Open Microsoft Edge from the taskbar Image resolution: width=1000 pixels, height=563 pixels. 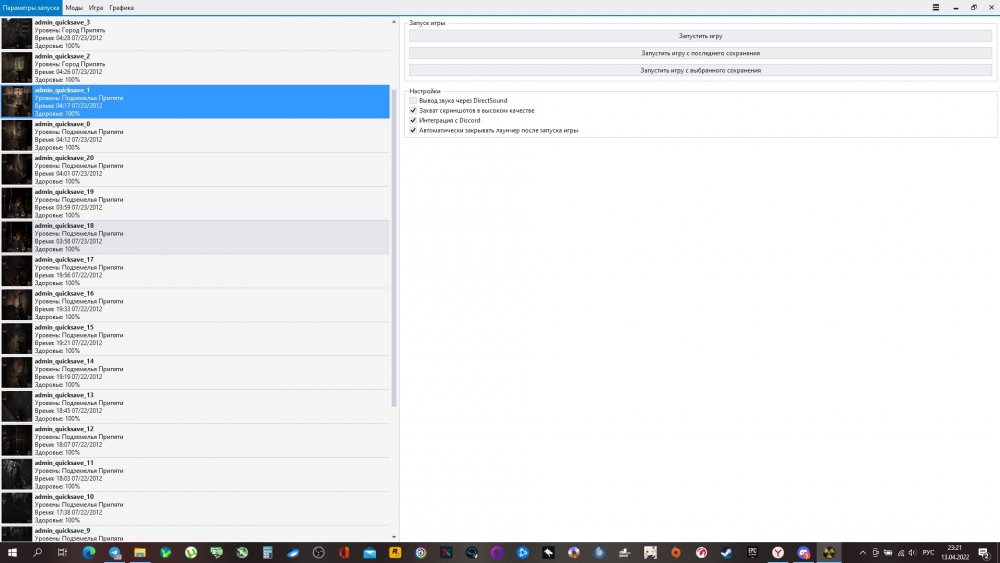click(88, 552)
